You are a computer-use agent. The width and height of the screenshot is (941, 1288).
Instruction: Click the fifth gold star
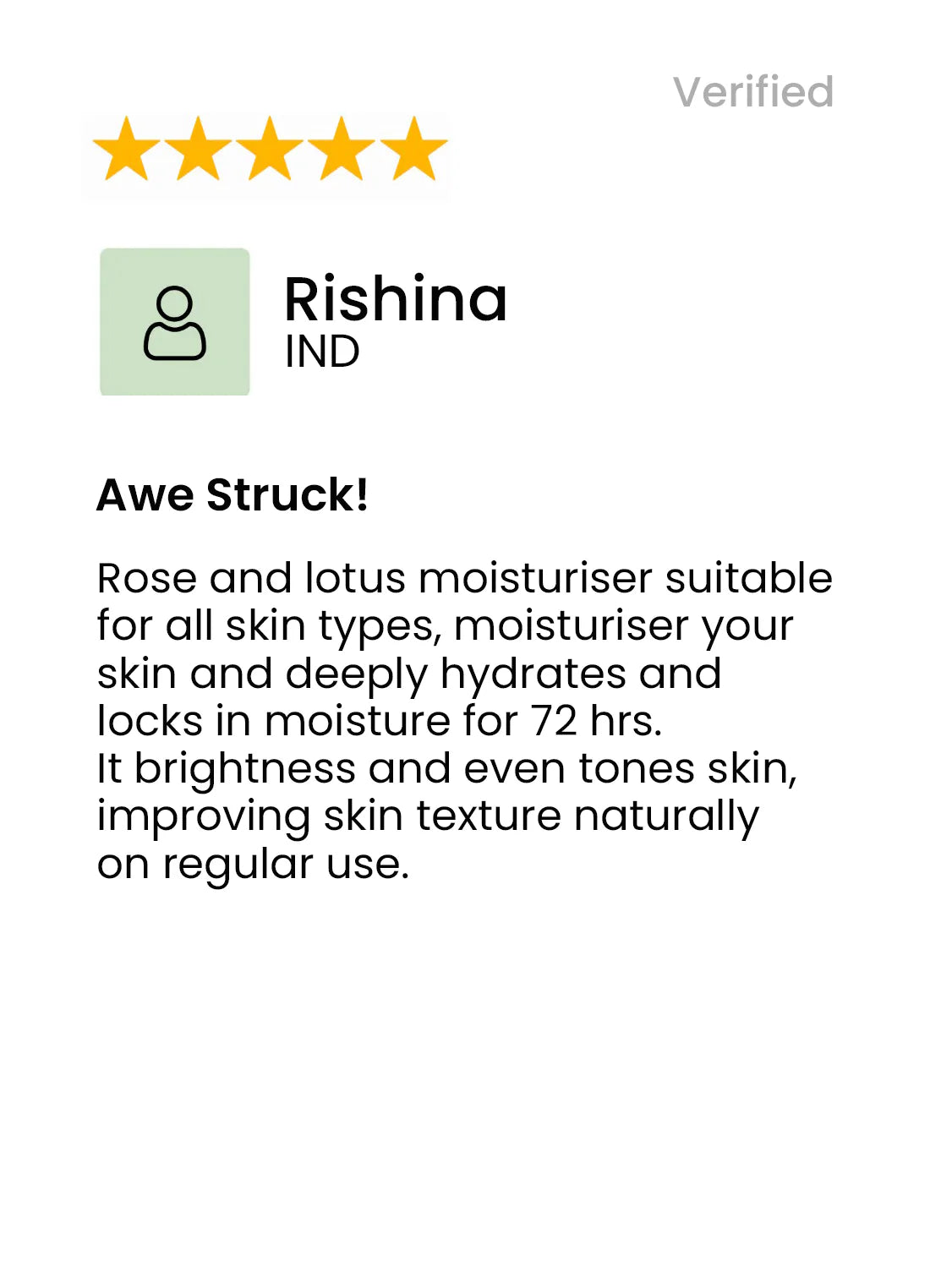pos(413,149)
